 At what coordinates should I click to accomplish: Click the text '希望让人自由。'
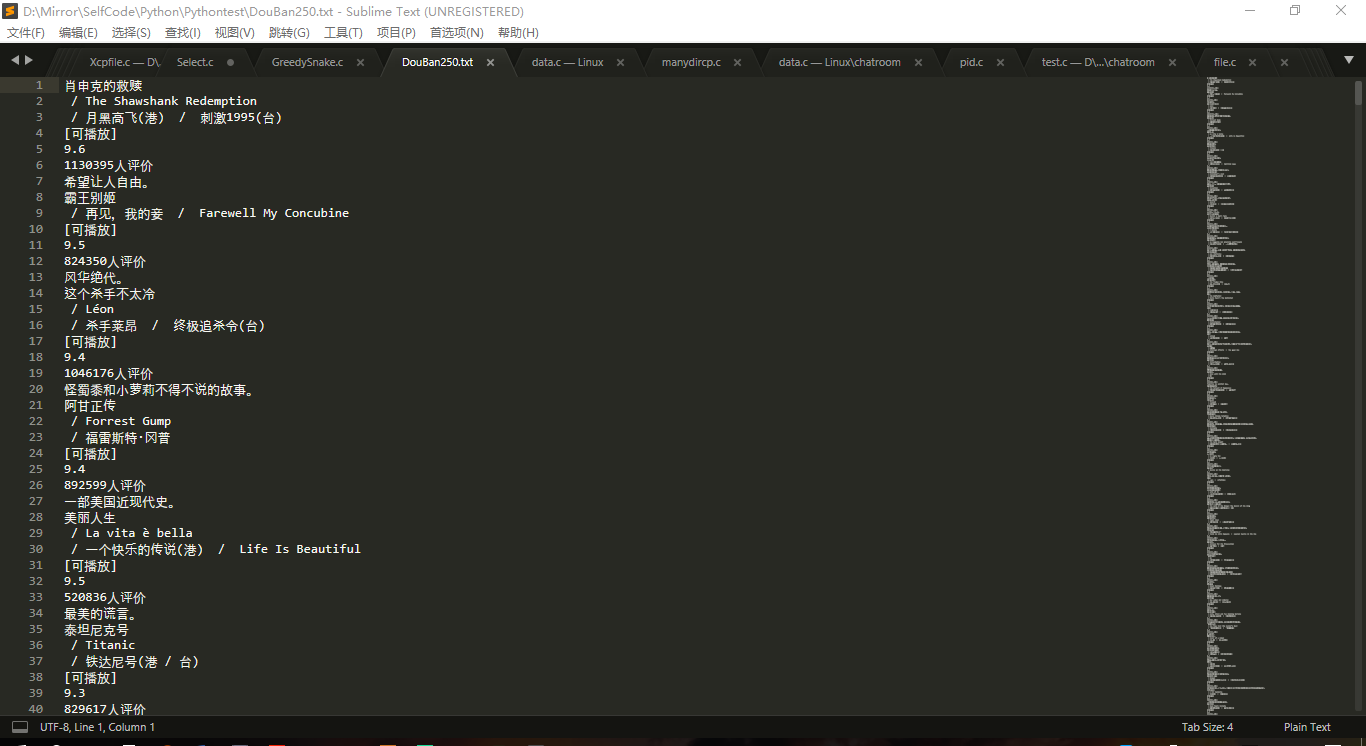coord(108,181)
